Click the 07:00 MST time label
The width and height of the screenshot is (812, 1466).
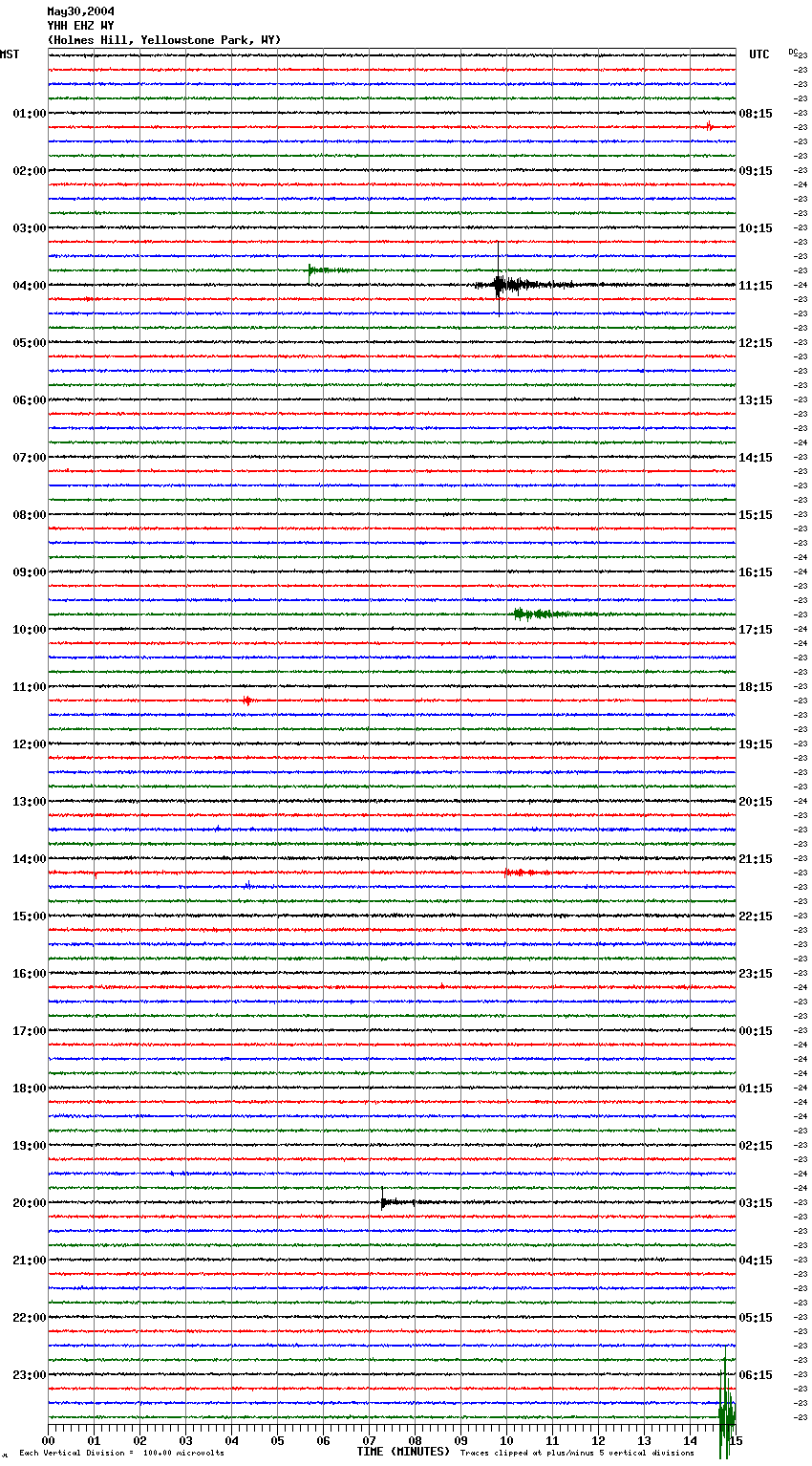point(29,458)
